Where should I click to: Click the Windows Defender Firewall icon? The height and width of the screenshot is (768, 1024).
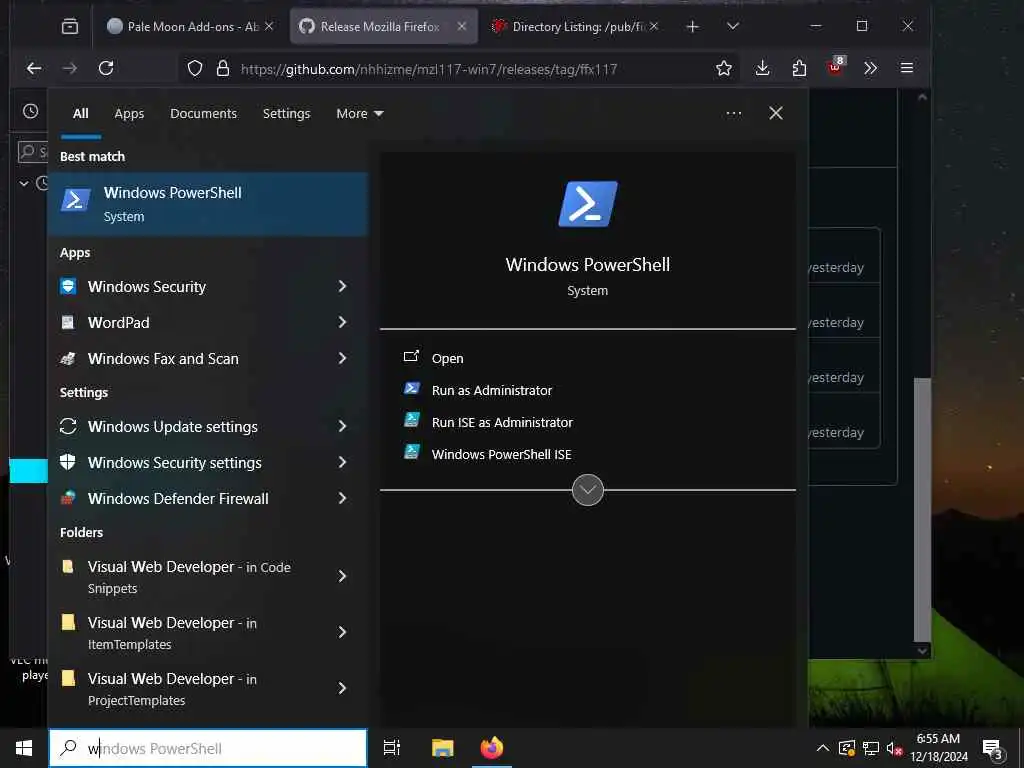[68, 498]
